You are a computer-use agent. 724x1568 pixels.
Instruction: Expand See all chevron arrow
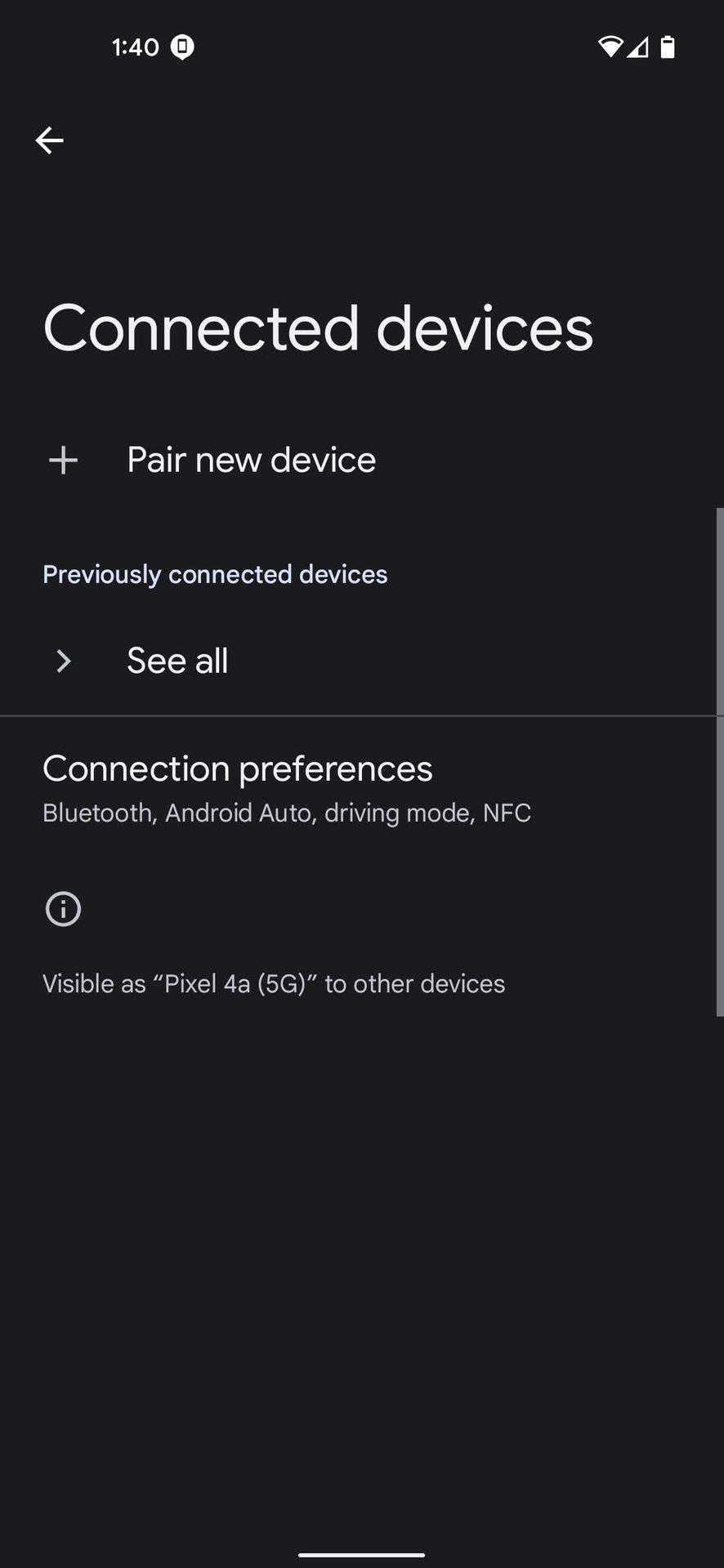pyautogui.click(x=63, y=661)
